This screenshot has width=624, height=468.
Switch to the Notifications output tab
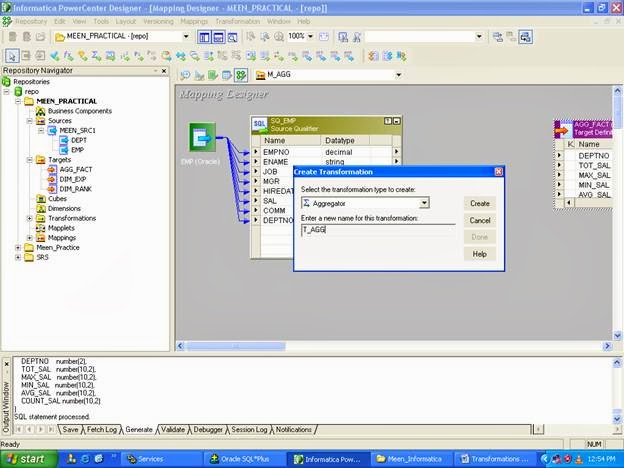[x=294, y=430]
